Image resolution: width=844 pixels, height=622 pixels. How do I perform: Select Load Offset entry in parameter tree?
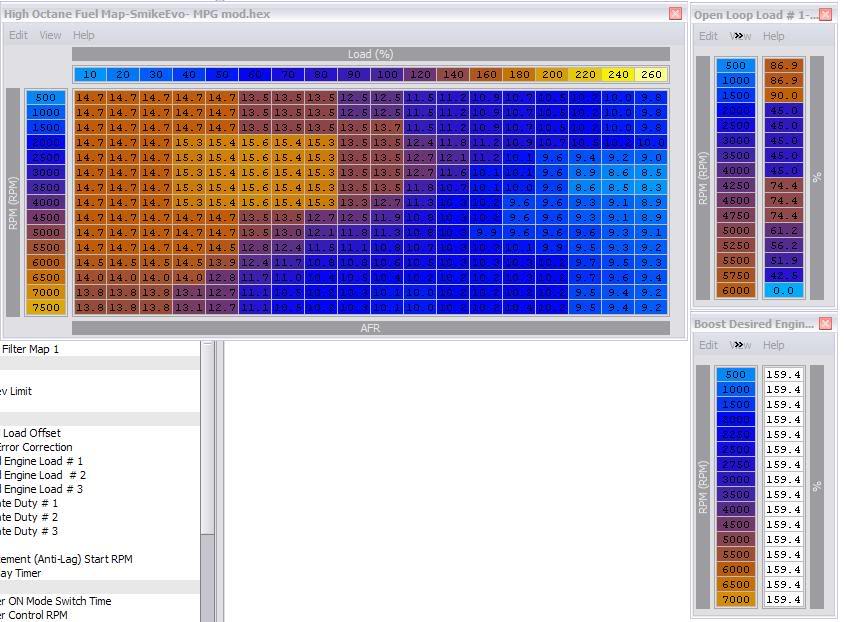coord(31,433)
